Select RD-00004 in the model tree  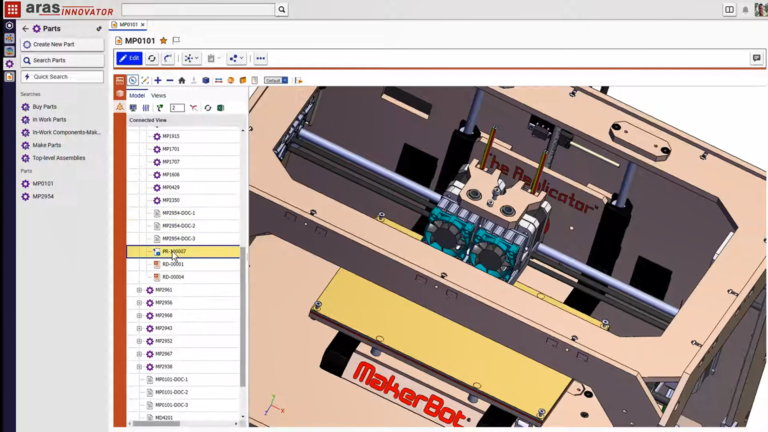click(173, 277)
